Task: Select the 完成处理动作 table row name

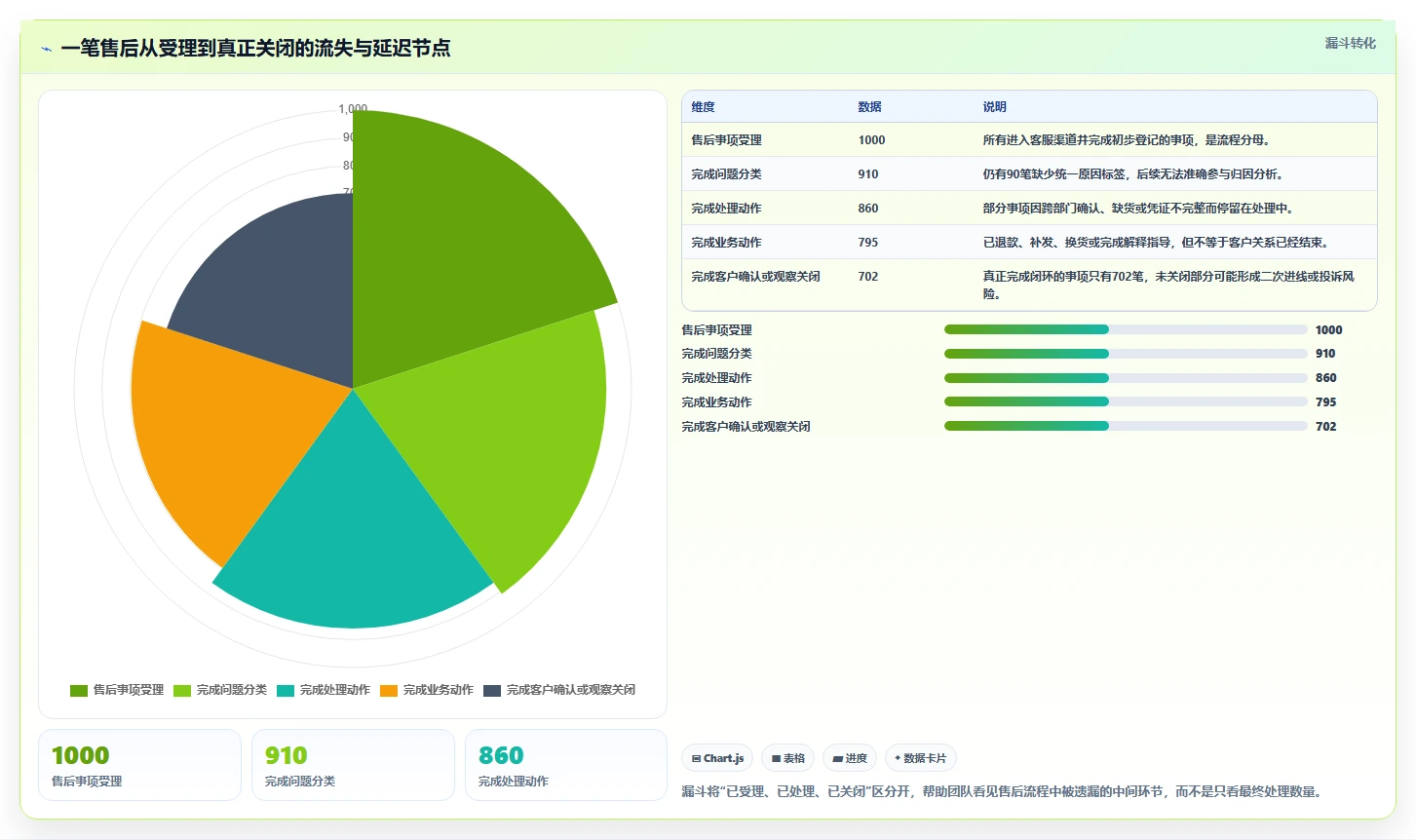Action: pyautogui.click(x=726, y=209)
